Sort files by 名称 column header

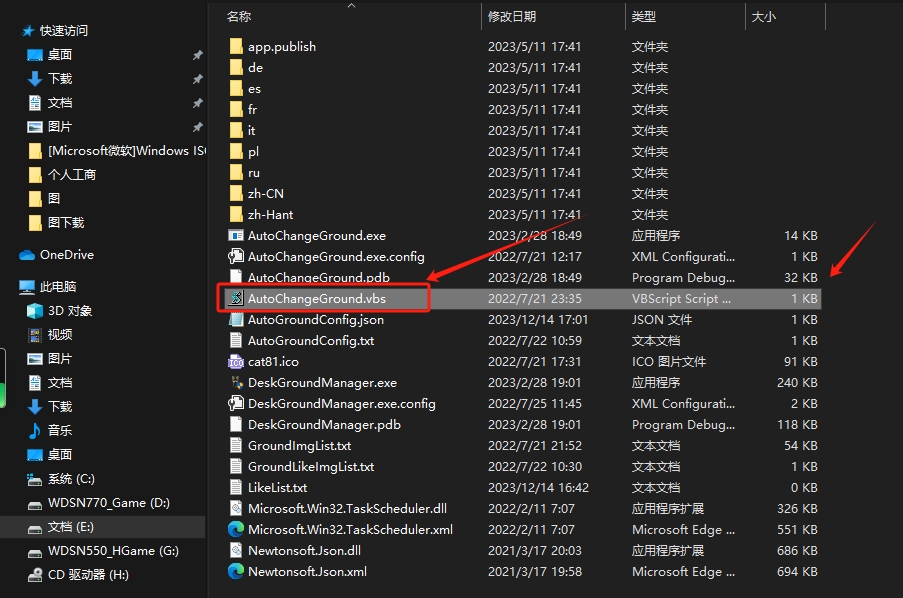[x=239, y=16]
